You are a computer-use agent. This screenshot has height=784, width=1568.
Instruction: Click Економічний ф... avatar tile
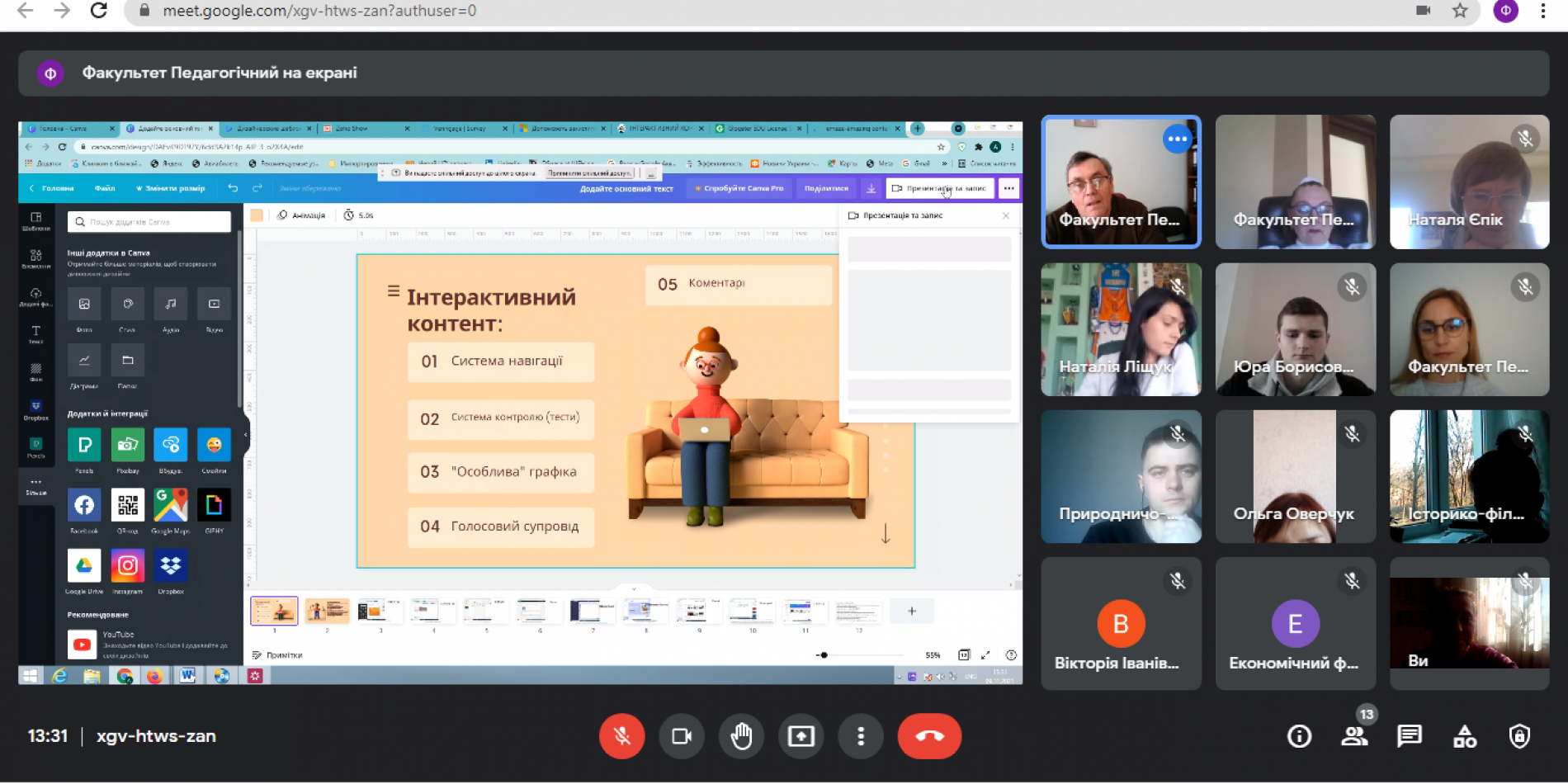(x=1295, y=623)
